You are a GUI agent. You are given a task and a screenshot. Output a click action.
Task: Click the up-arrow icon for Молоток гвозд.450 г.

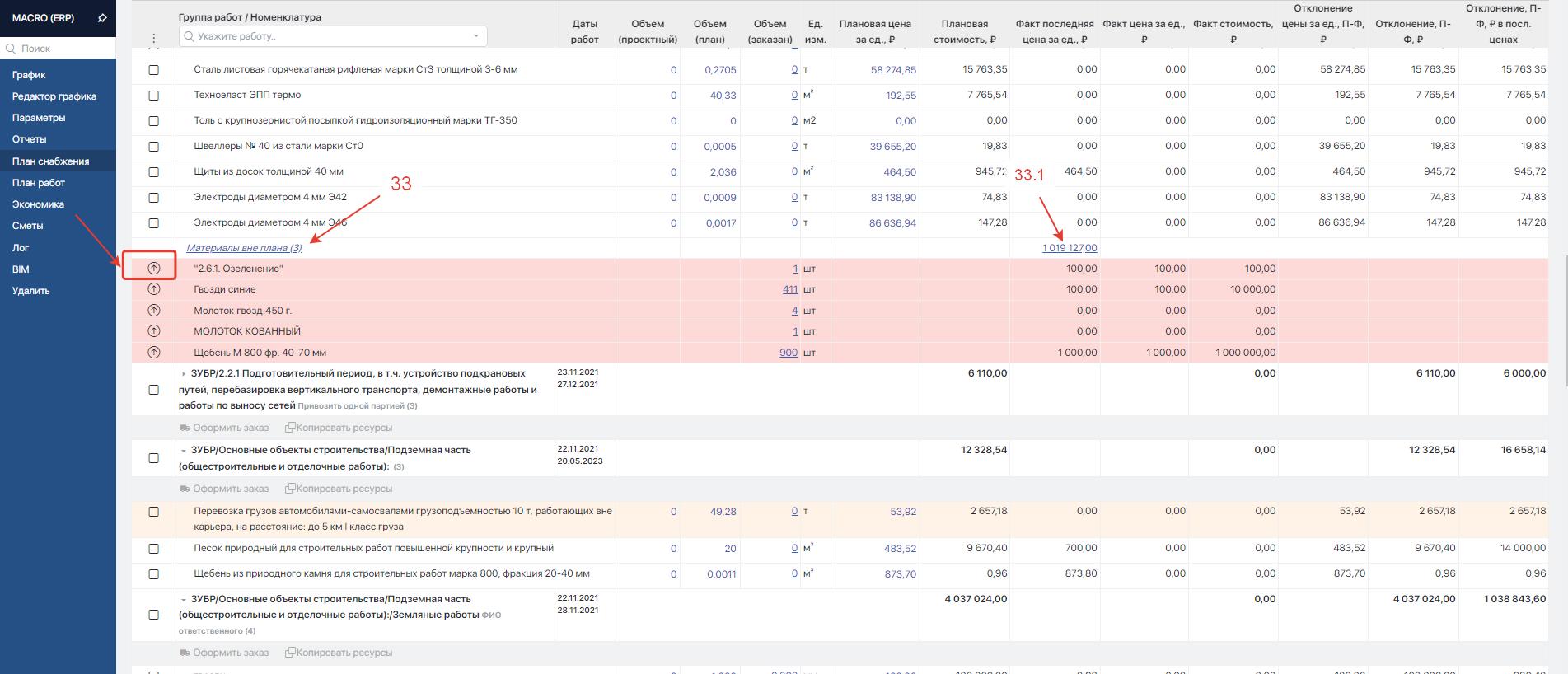[x=154, y=311]
